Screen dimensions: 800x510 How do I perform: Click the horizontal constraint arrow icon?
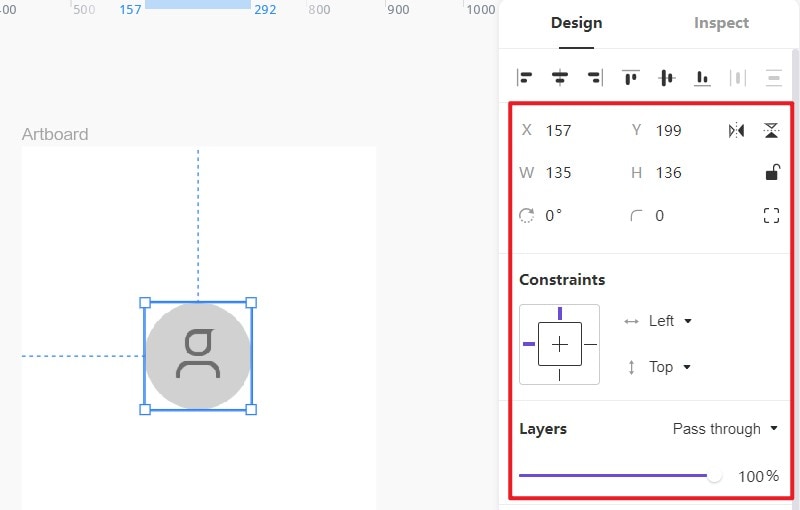[x=631, y=321]
